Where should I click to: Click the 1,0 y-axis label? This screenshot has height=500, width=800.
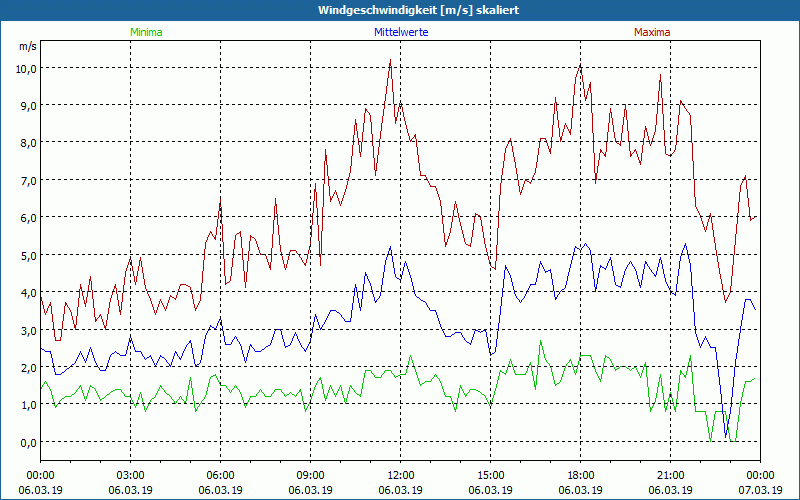click(27, 405)
